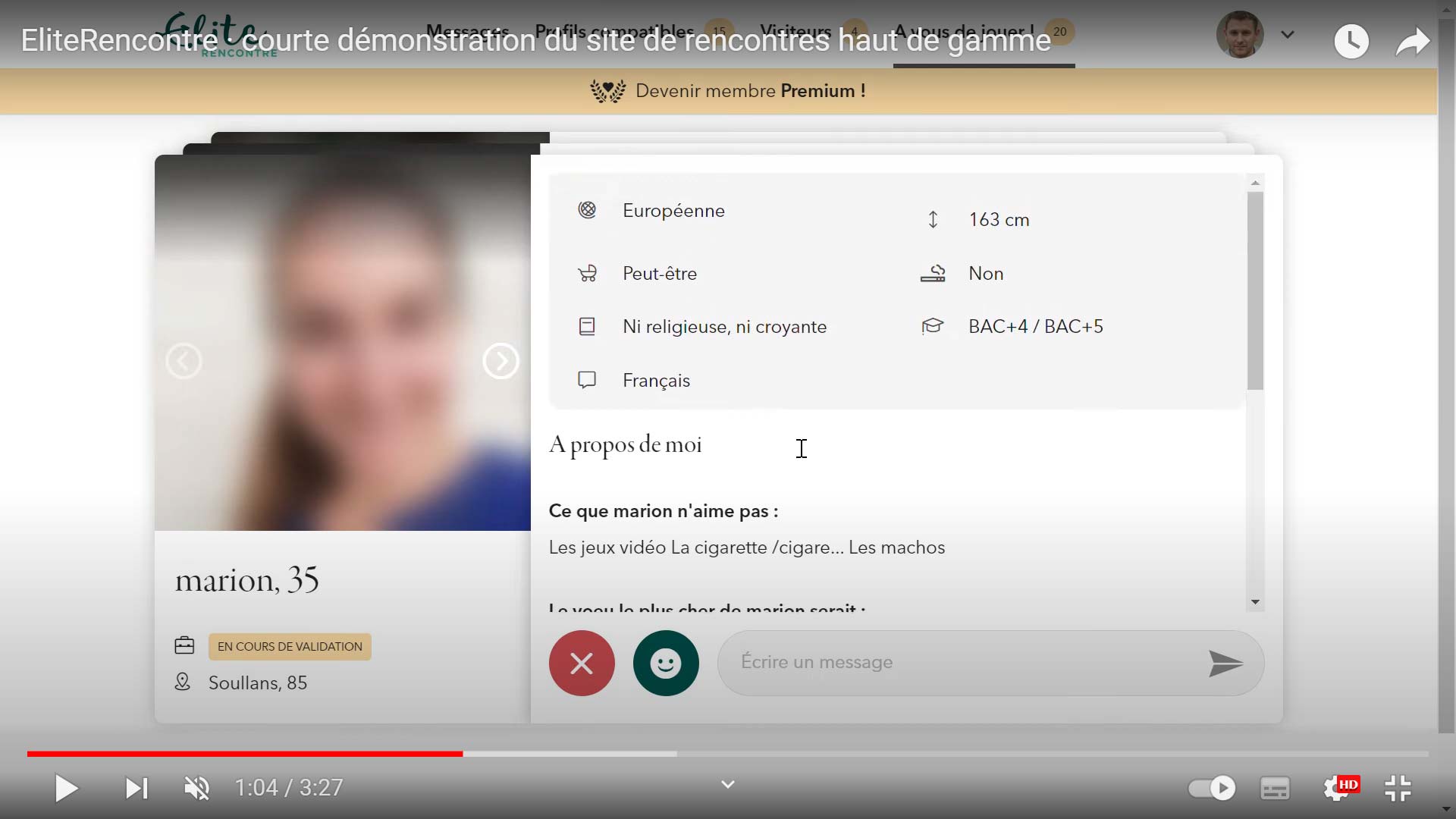Click the name marion, 35

pos(246,580)
